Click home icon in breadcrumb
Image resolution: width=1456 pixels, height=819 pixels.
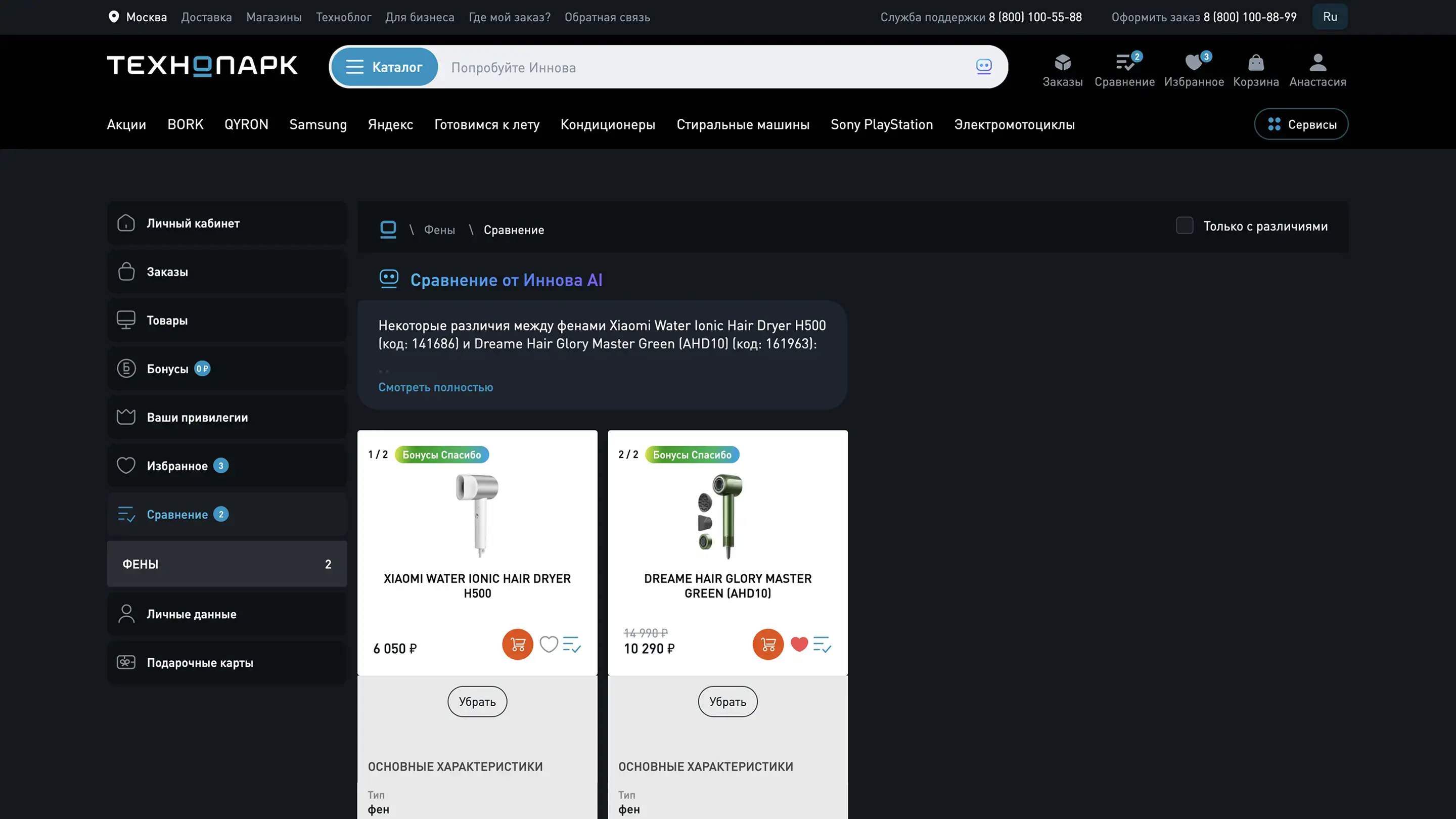pyautogui.click(x=388, y=230)
